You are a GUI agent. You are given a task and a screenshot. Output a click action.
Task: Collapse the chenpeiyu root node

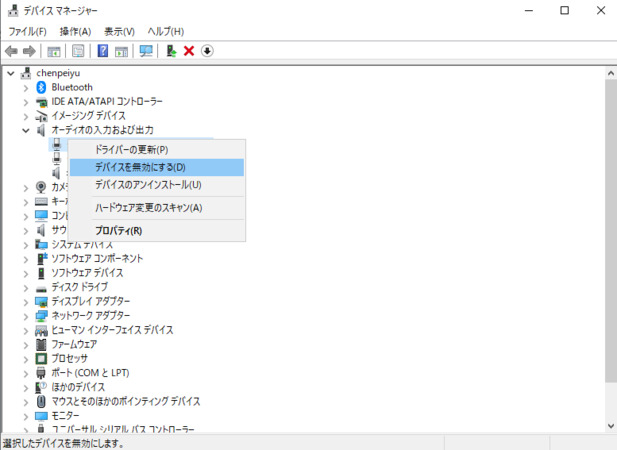pyautogui.click(x=11, y=73)
